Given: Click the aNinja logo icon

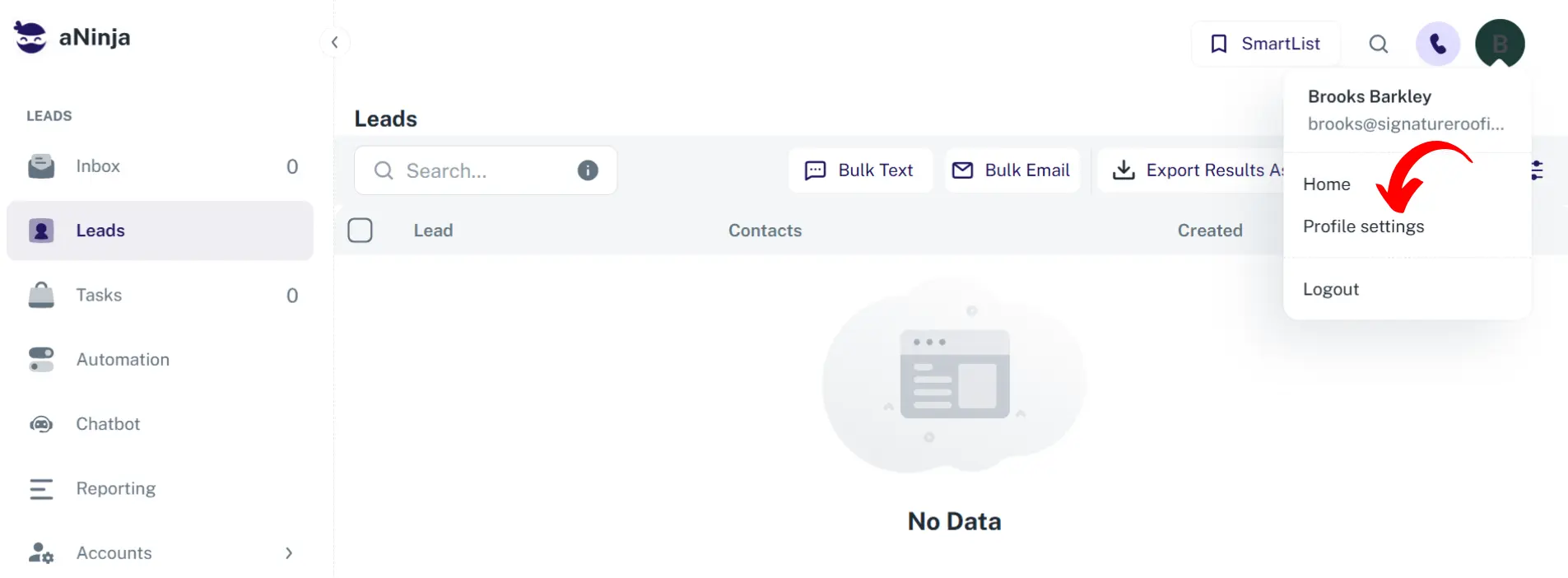Looking at the screenshot, I should coord(30,37).
